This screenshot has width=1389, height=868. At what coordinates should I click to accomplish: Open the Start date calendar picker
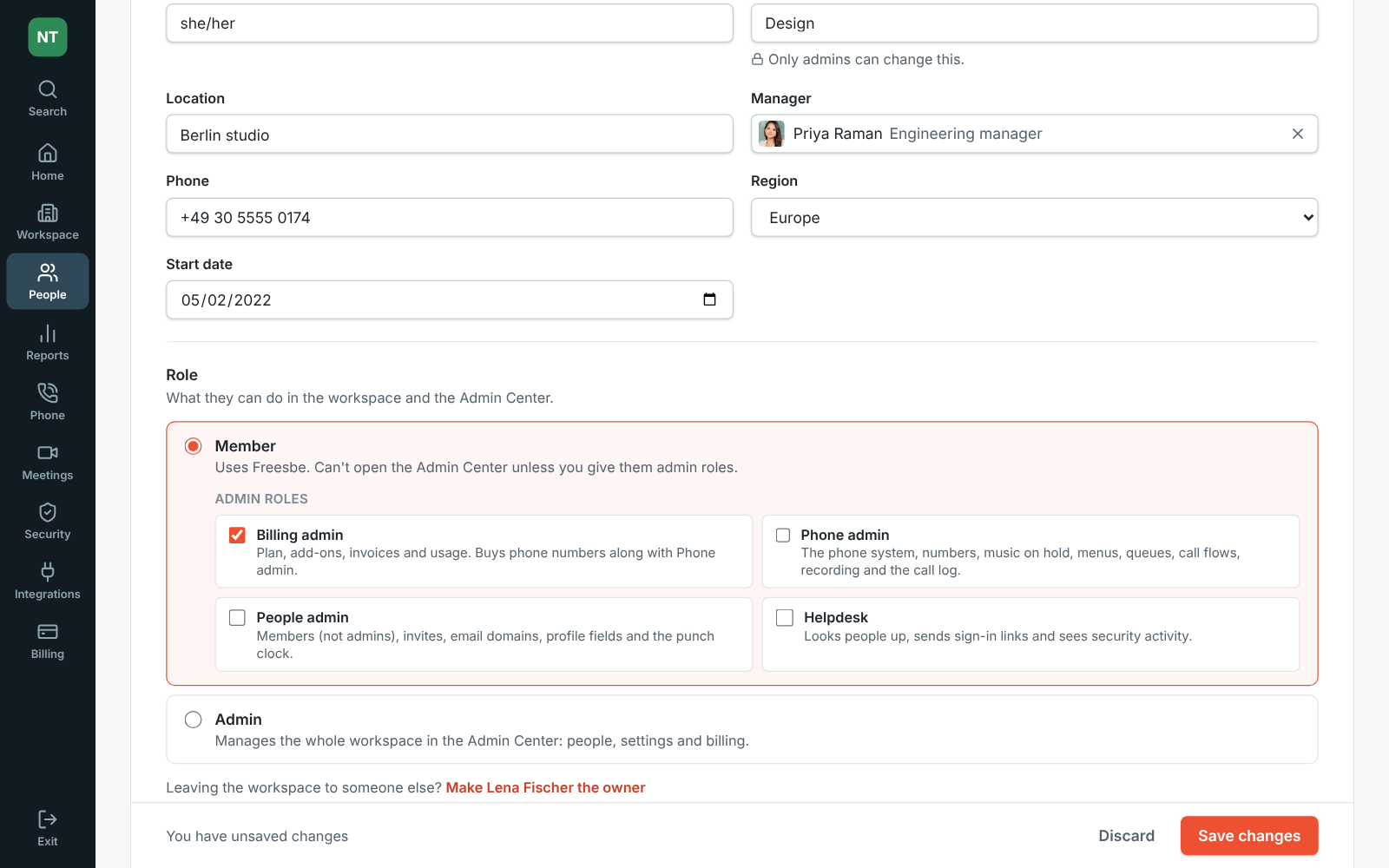point(709,299)
